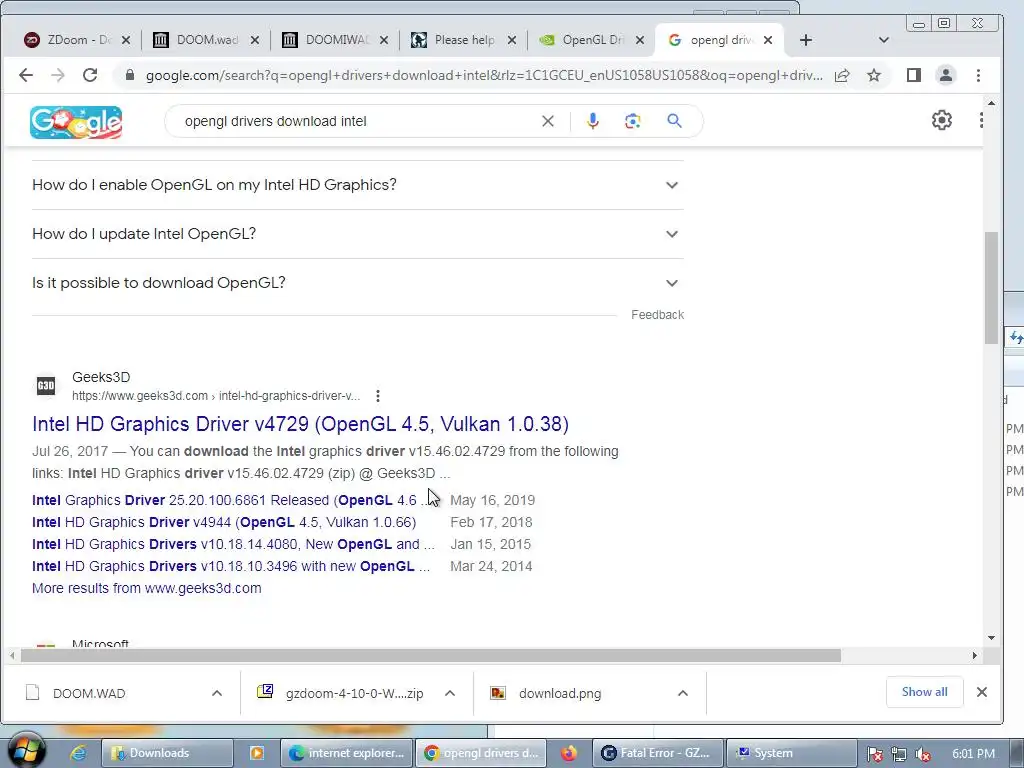Click the Feedback link
This screenshot has width=1024, height=768.
point(657,315)
